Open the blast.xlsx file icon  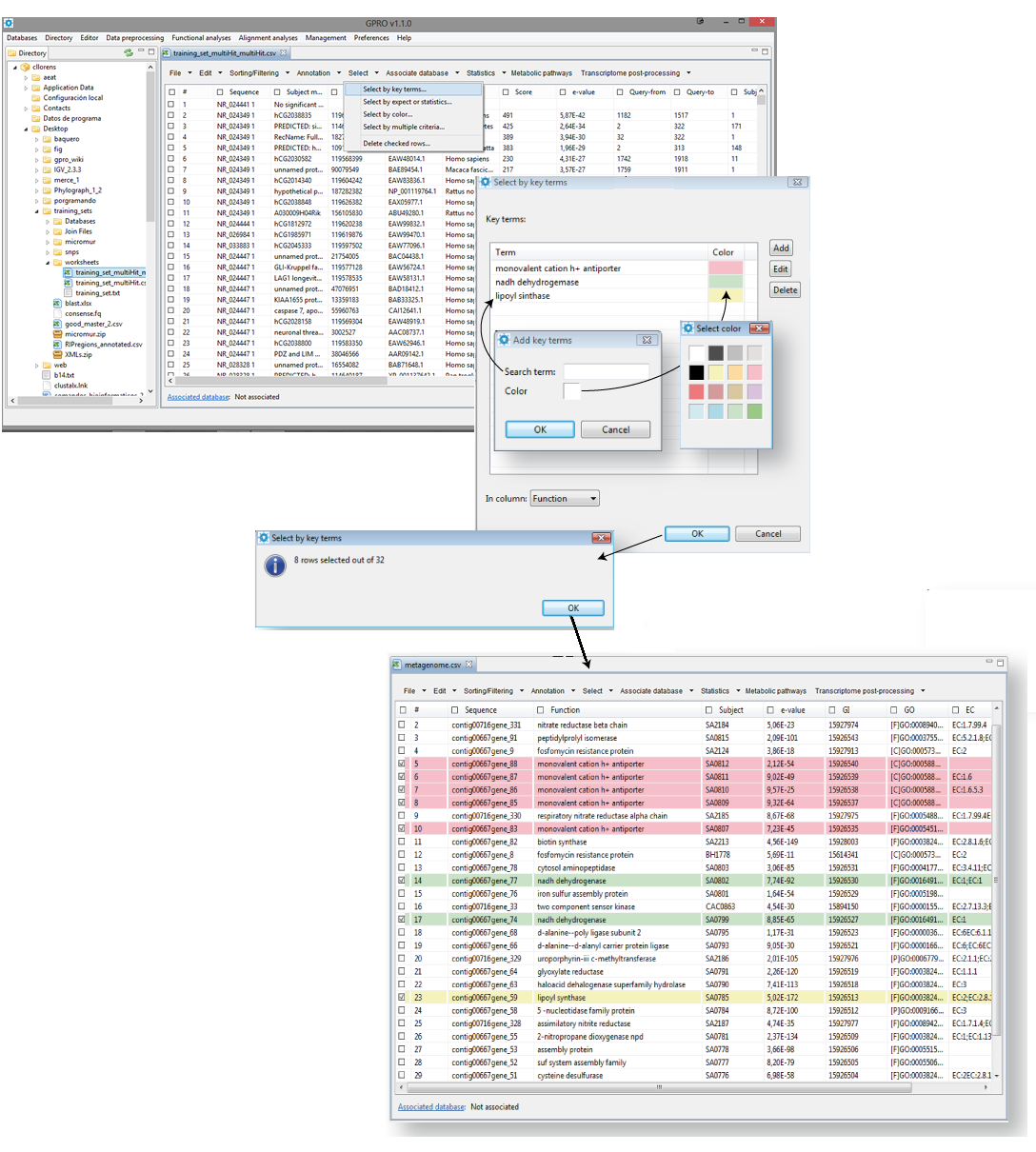(x=57, y=303)
